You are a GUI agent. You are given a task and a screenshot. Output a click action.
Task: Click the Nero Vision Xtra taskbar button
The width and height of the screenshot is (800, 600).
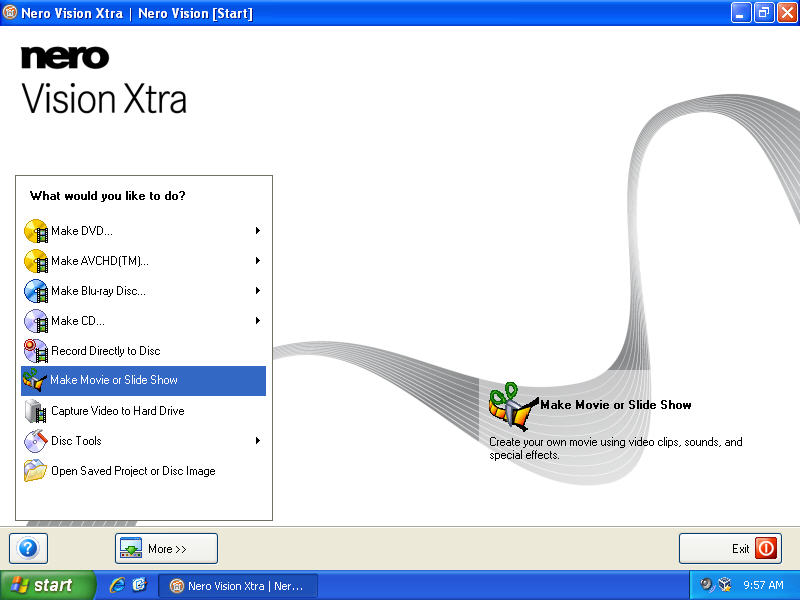238,586
